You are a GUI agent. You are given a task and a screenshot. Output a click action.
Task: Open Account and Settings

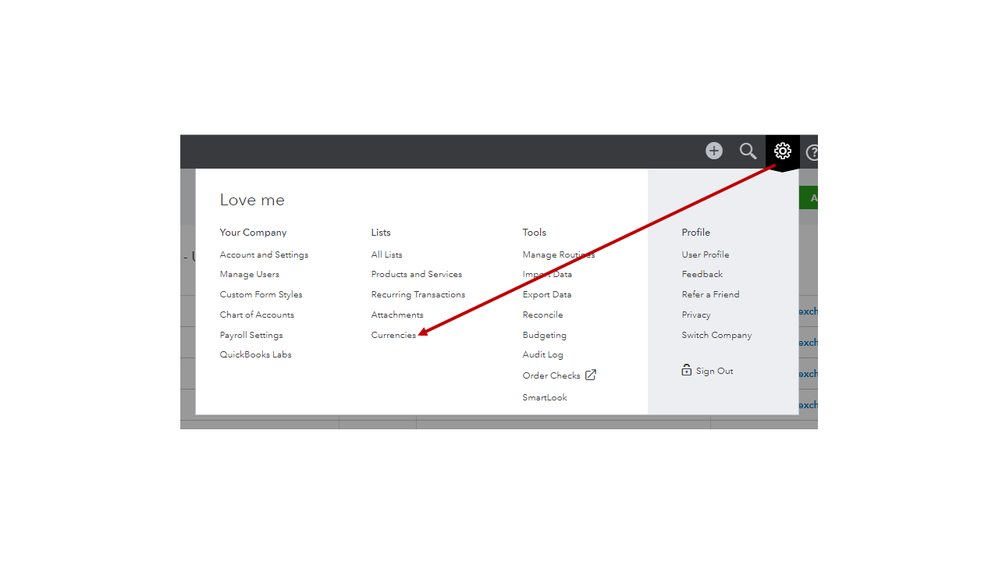[x=264, y=254]
